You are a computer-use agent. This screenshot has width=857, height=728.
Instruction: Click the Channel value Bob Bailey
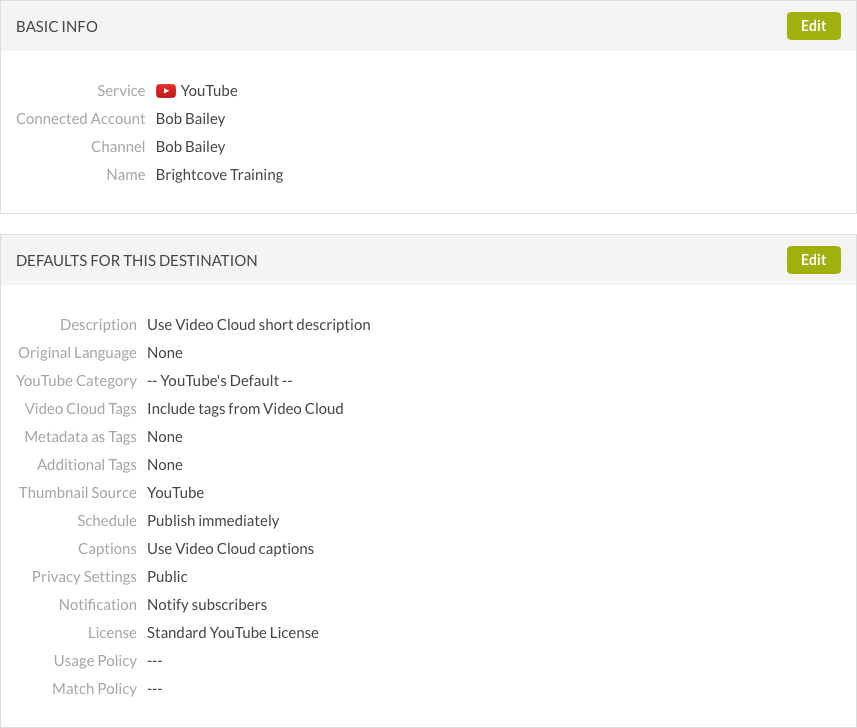[190, 147]
